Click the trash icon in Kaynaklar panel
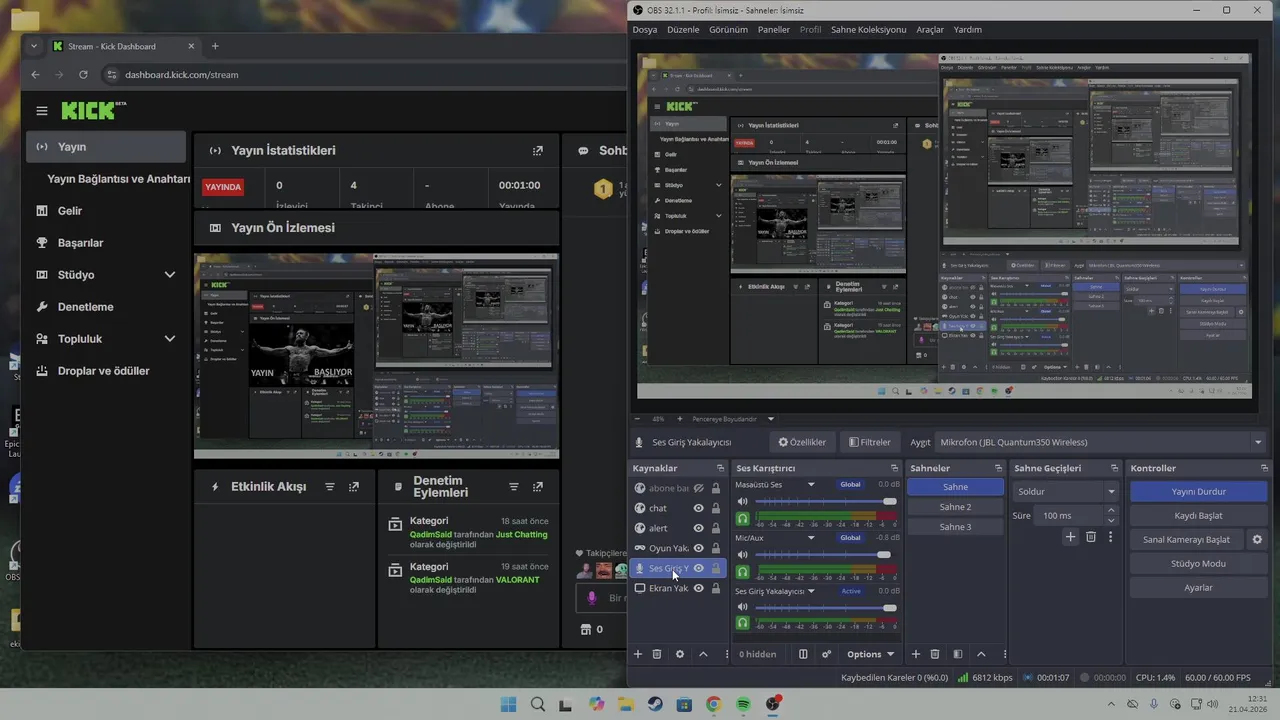The image size is (1280, 720). point(657,654)
